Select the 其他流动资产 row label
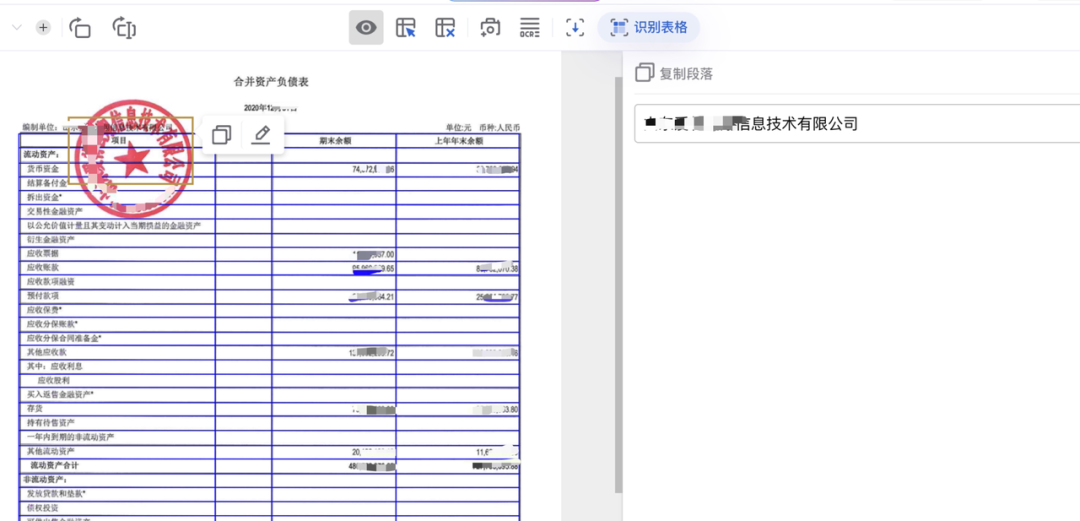 pos(50,451)
